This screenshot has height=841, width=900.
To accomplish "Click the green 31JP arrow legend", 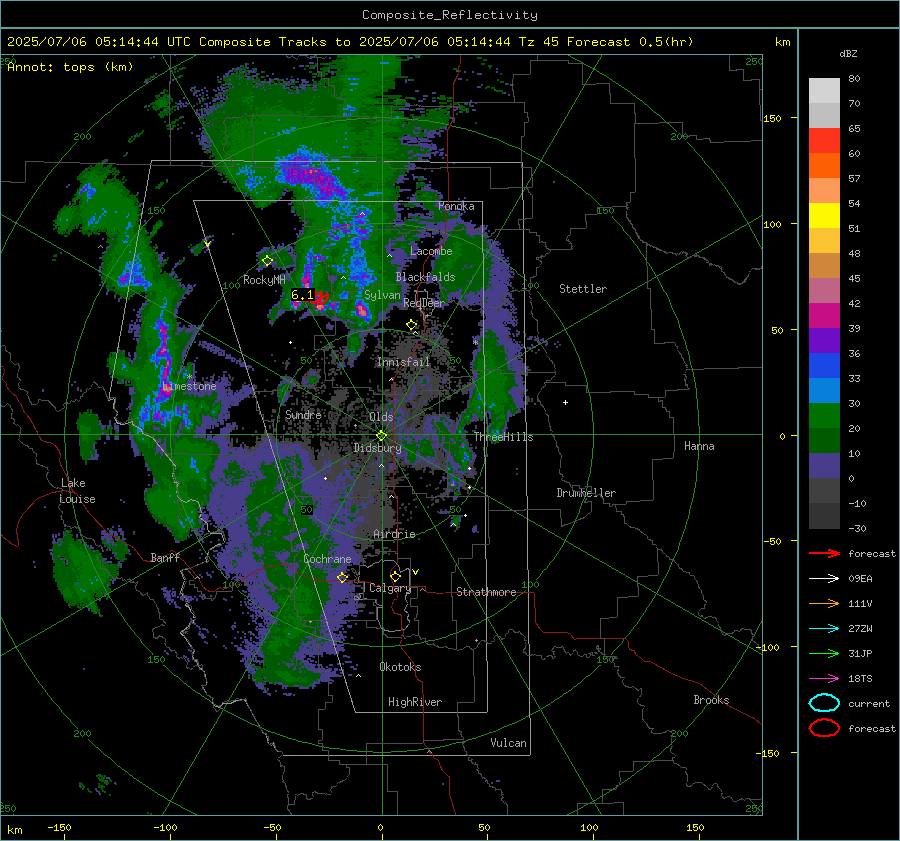I will tap(825, 653).
